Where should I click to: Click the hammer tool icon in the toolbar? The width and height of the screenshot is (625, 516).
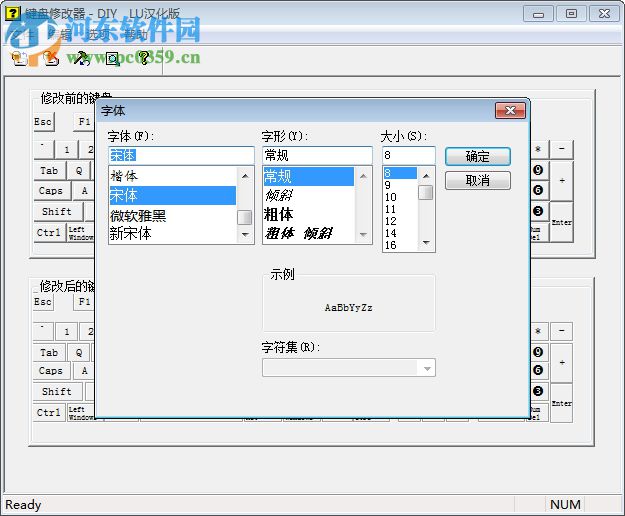[83, 58]
